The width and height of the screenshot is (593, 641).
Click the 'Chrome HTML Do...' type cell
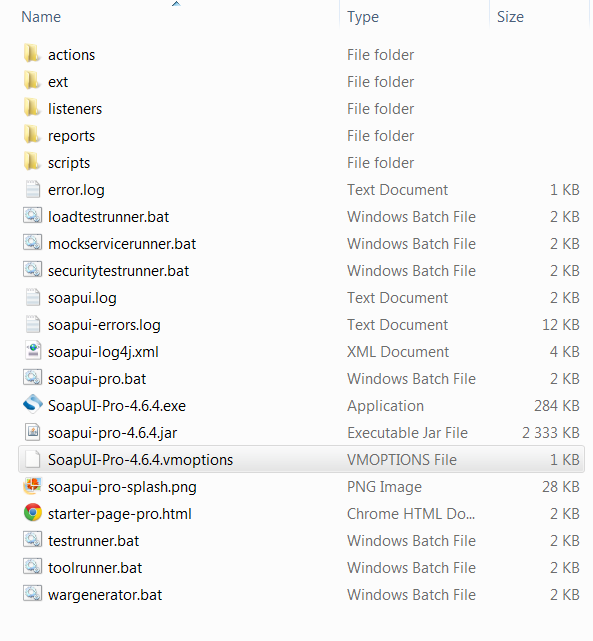411,513
